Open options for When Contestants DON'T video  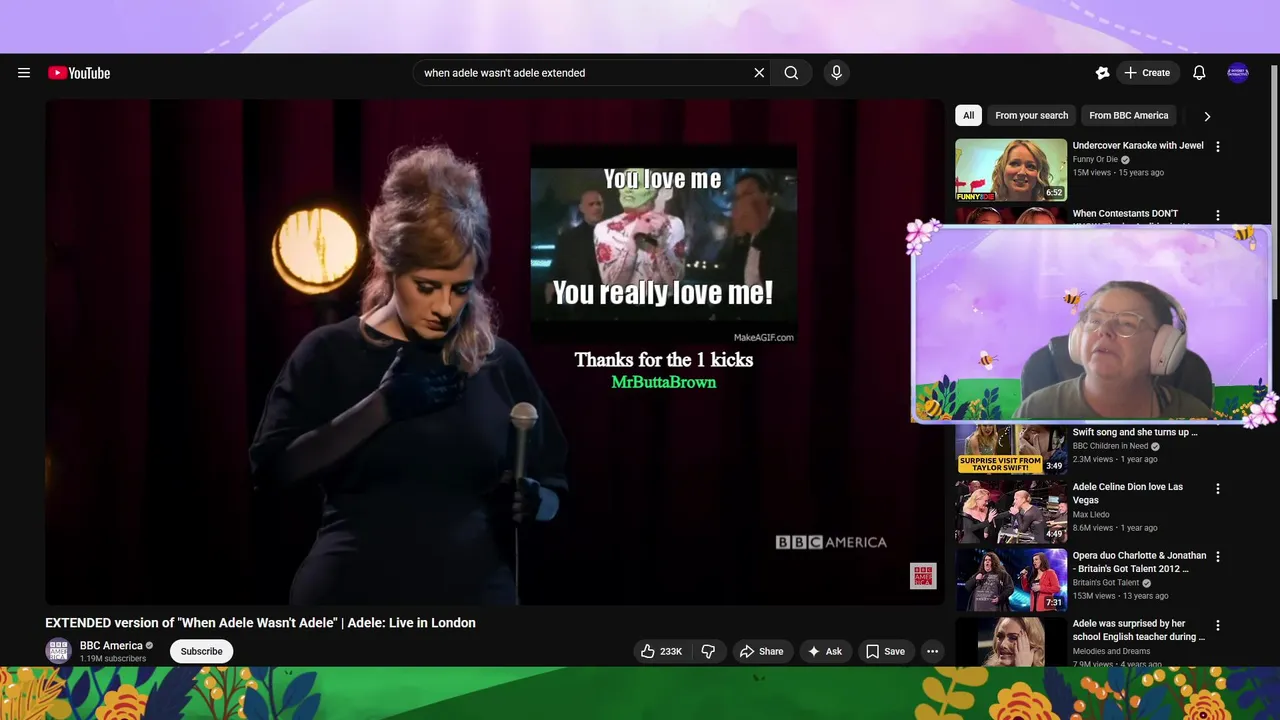(1218, 215)
